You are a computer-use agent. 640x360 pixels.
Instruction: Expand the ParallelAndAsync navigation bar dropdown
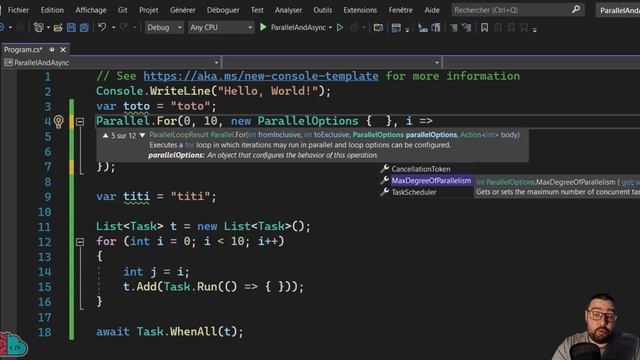tap(216, 62)
